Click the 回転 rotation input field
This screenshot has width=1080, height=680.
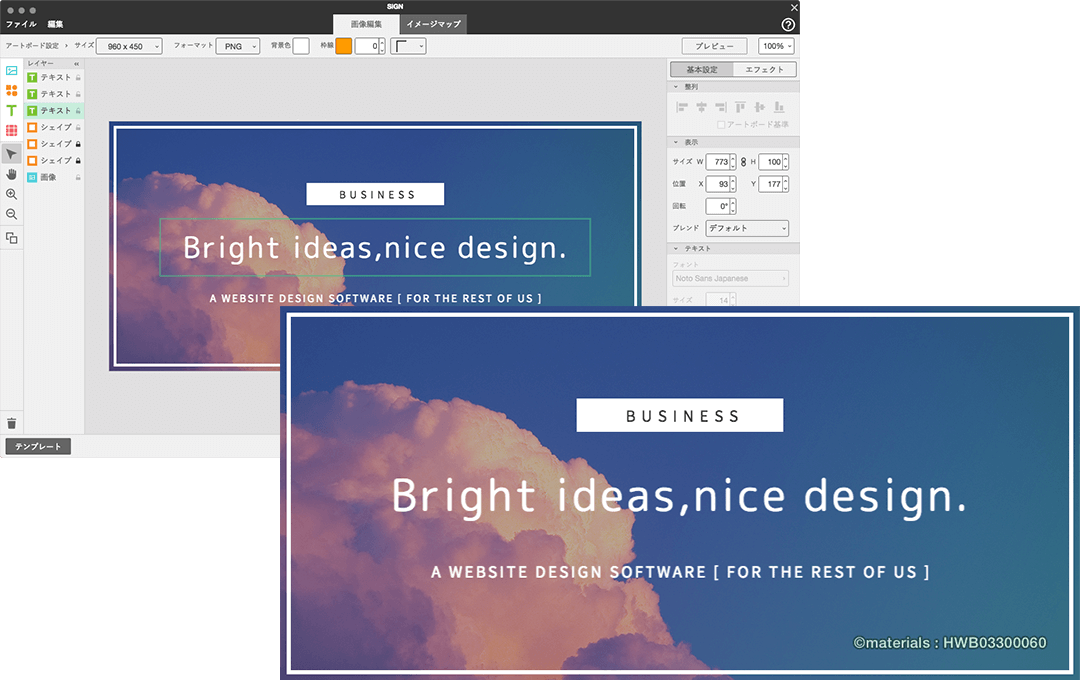(718, 206)
